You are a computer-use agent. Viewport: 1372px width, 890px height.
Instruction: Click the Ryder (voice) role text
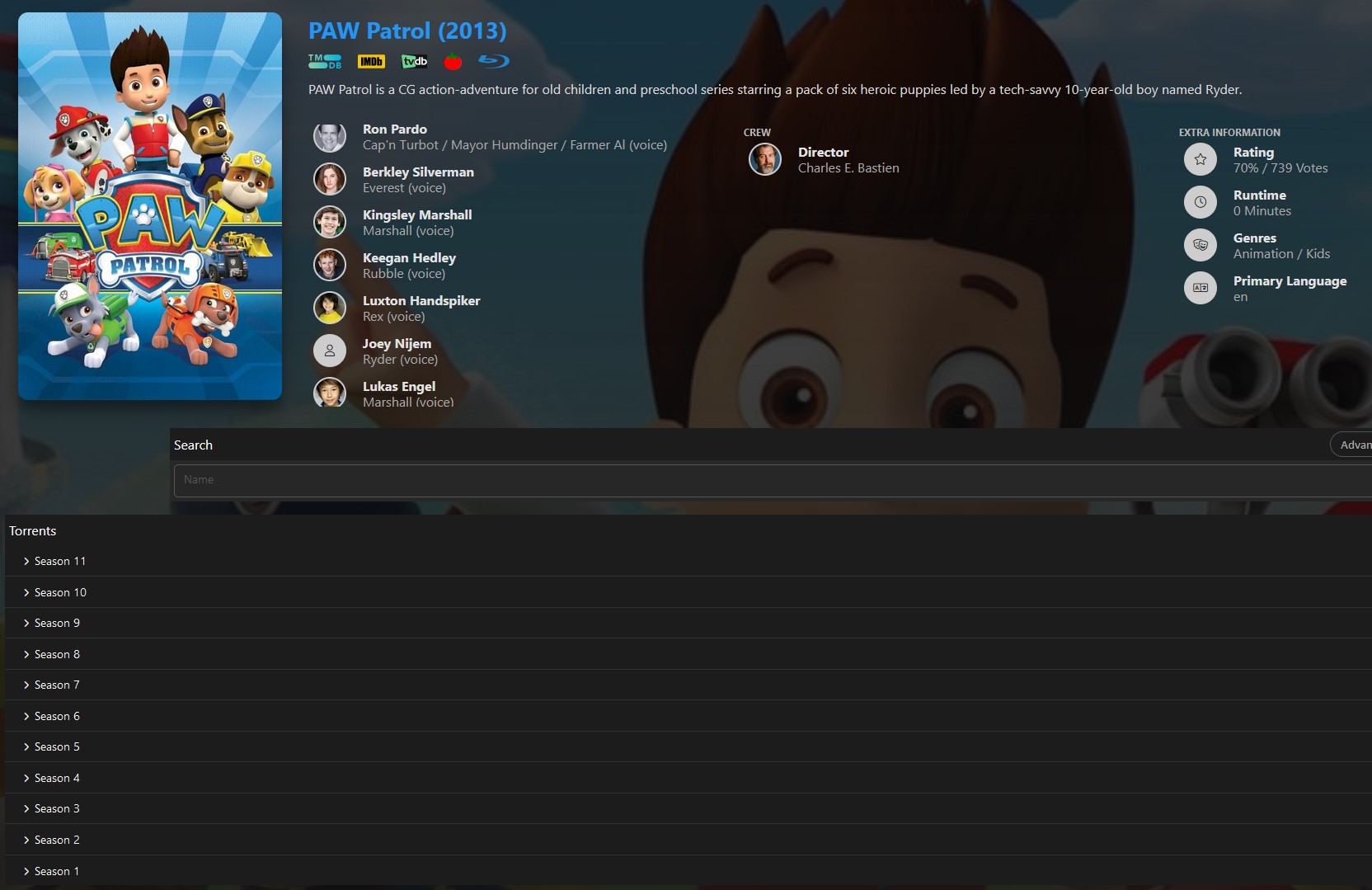coord(400,360)
